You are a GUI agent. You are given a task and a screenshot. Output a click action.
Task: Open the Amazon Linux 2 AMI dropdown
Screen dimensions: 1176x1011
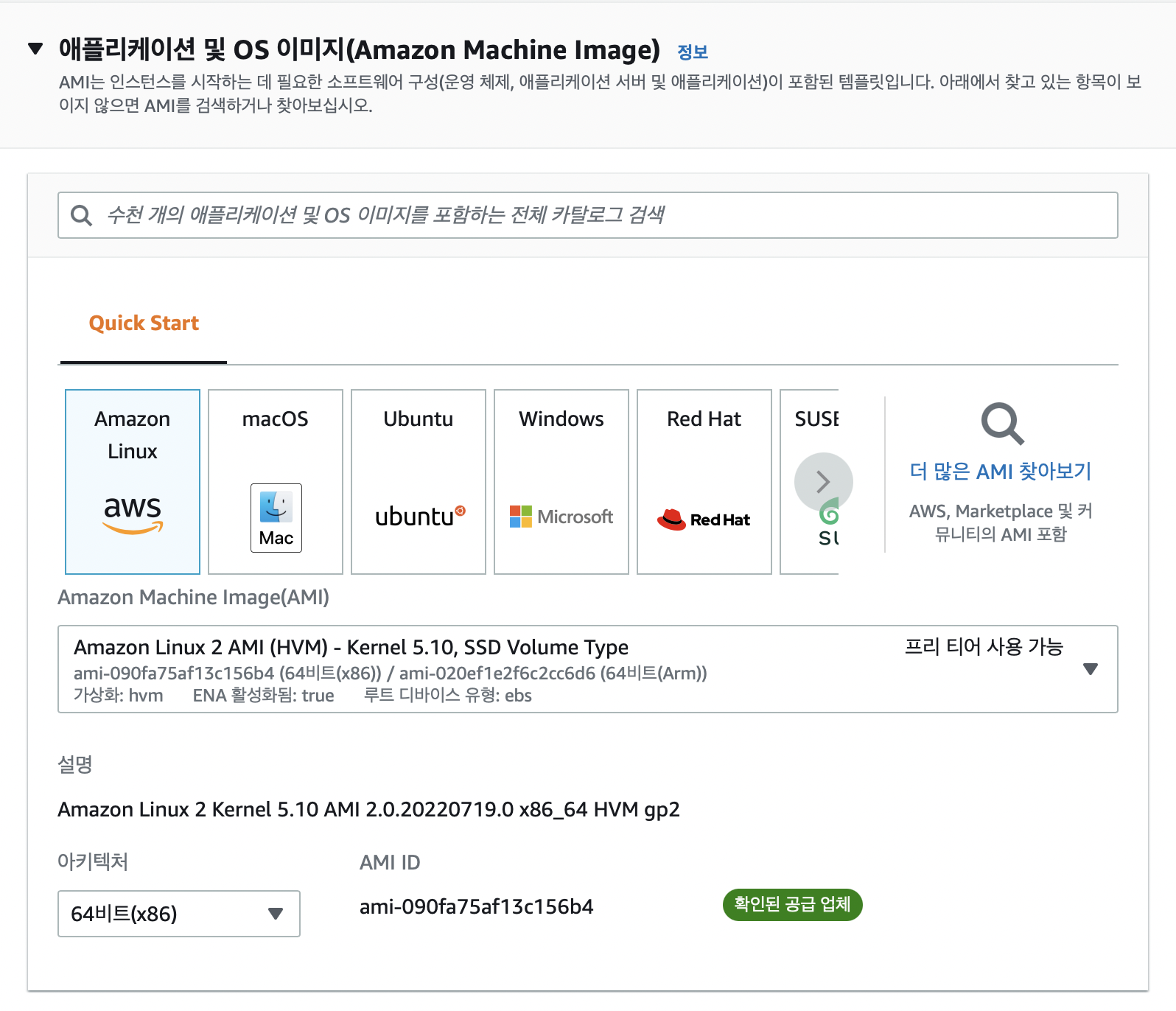(588, 669)
